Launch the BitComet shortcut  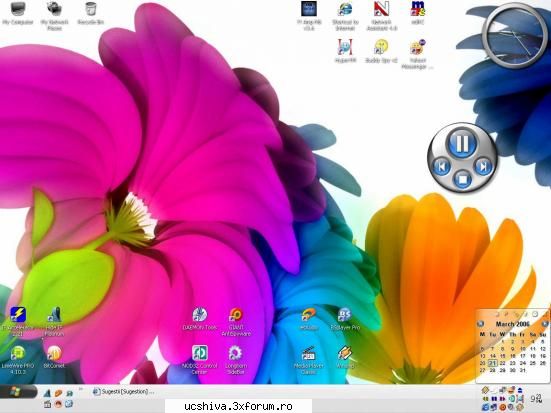54,357
